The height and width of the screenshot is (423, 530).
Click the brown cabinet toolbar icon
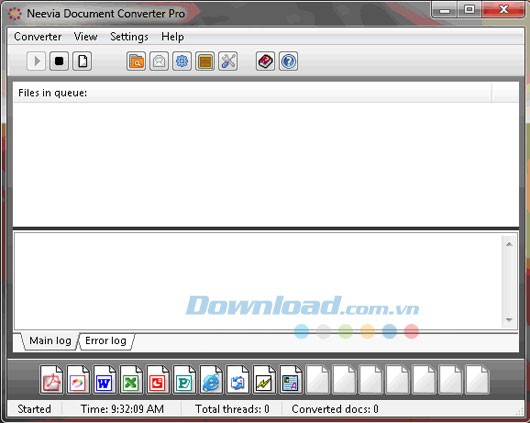[x=205, y=61]
